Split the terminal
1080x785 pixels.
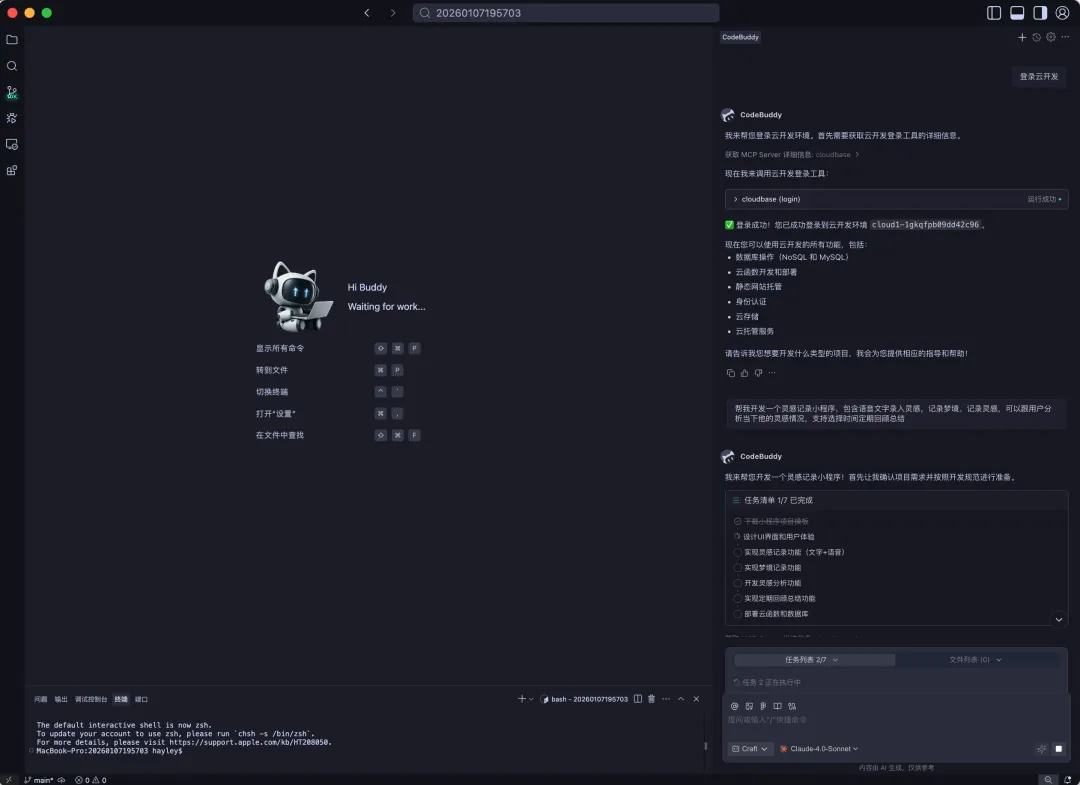tap(638, 700)
